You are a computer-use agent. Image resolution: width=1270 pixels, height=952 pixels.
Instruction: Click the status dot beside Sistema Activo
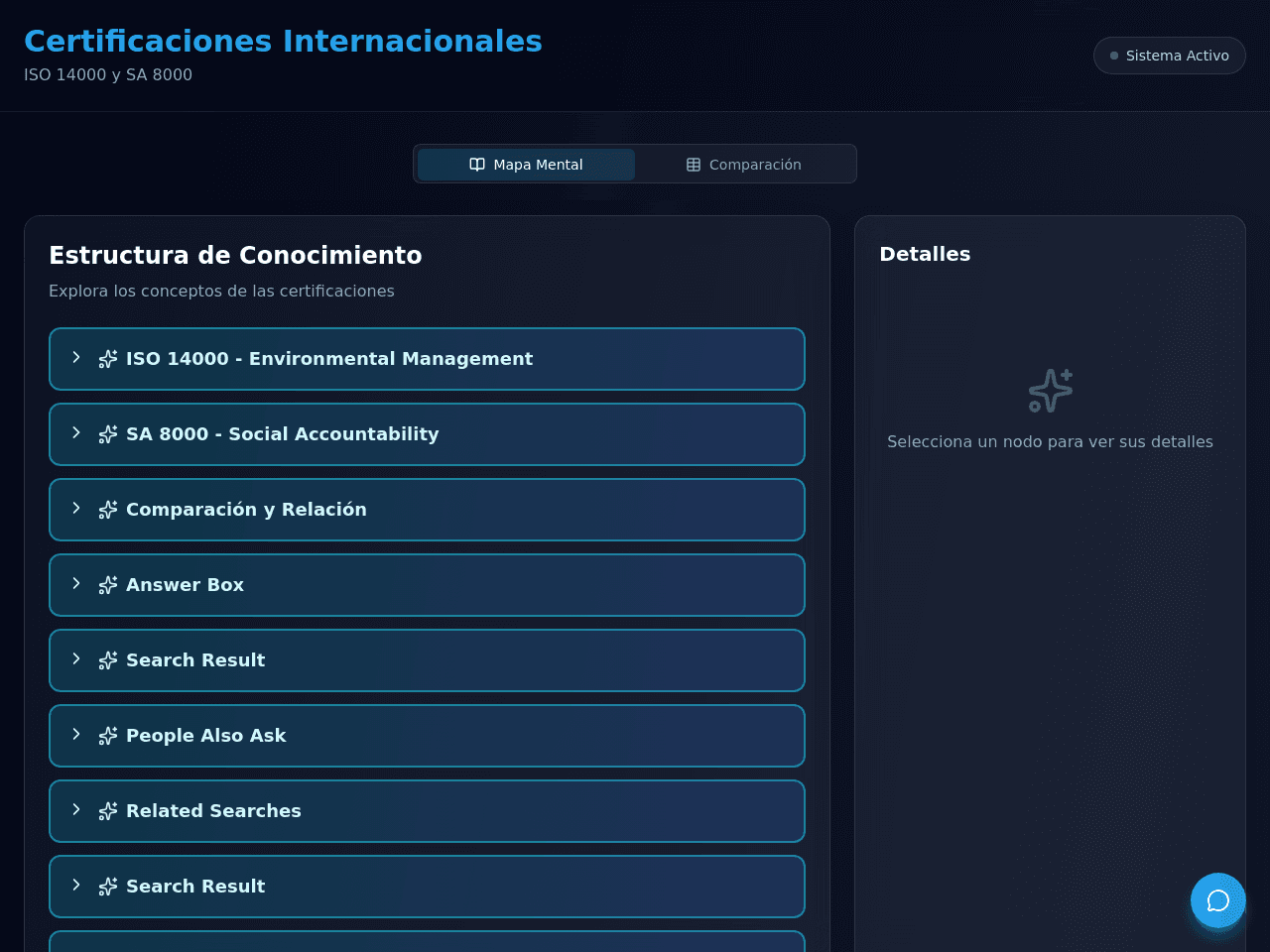[x=1114, y=56]
